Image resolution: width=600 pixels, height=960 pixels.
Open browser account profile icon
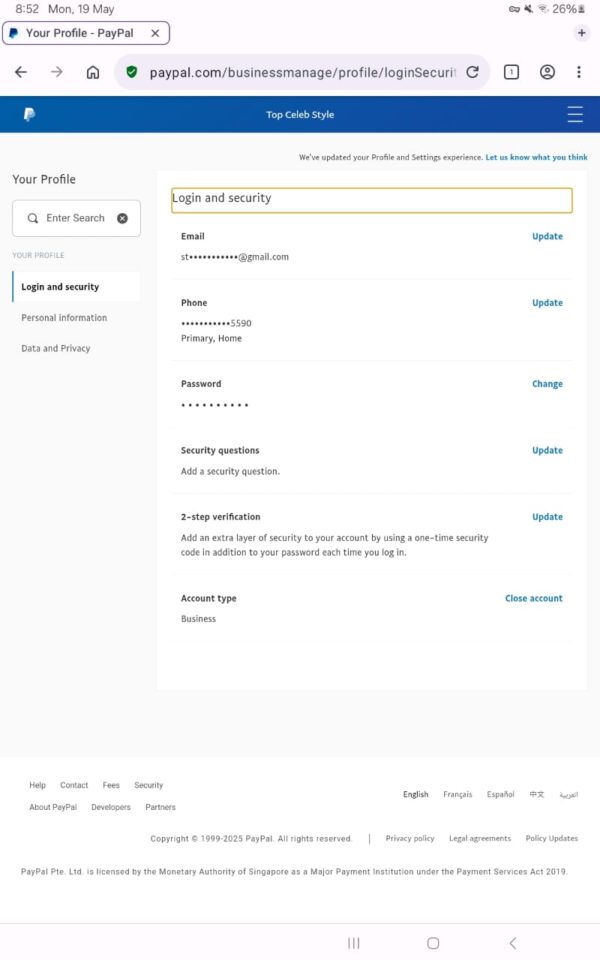click(547, 72)
